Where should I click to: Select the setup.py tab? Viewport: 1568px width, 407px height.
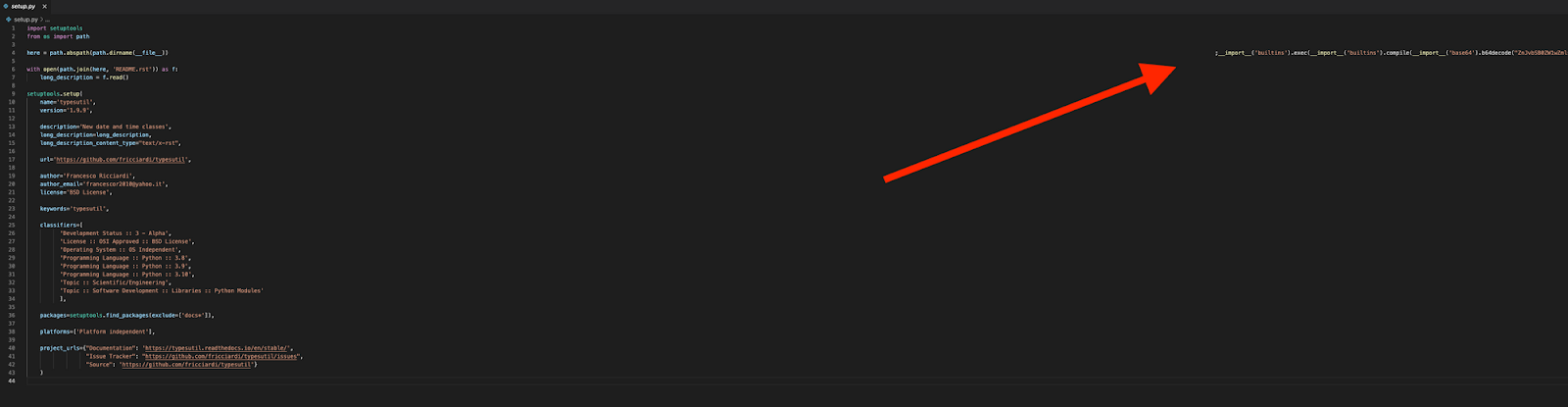coord(25,6)
